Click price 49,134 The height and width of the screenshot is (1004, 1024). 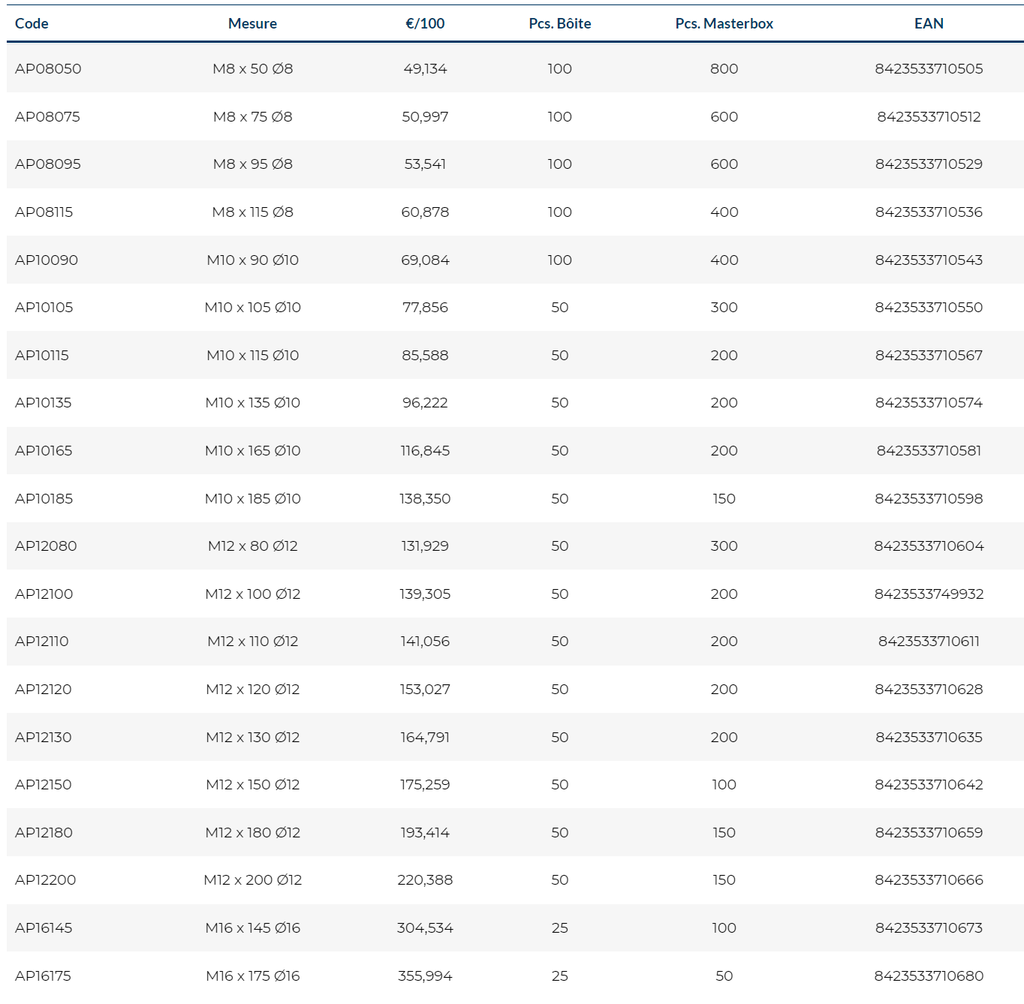[x=425, y=69]
